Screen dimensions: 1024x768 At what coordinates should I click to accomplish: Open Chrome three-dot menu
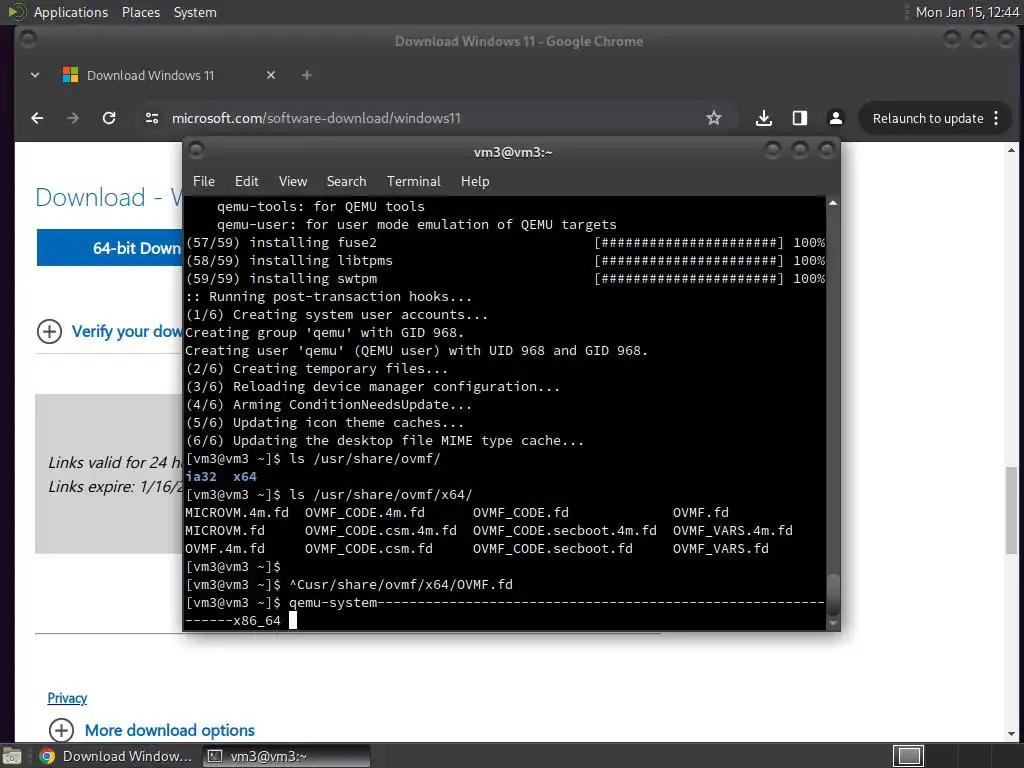996,118
